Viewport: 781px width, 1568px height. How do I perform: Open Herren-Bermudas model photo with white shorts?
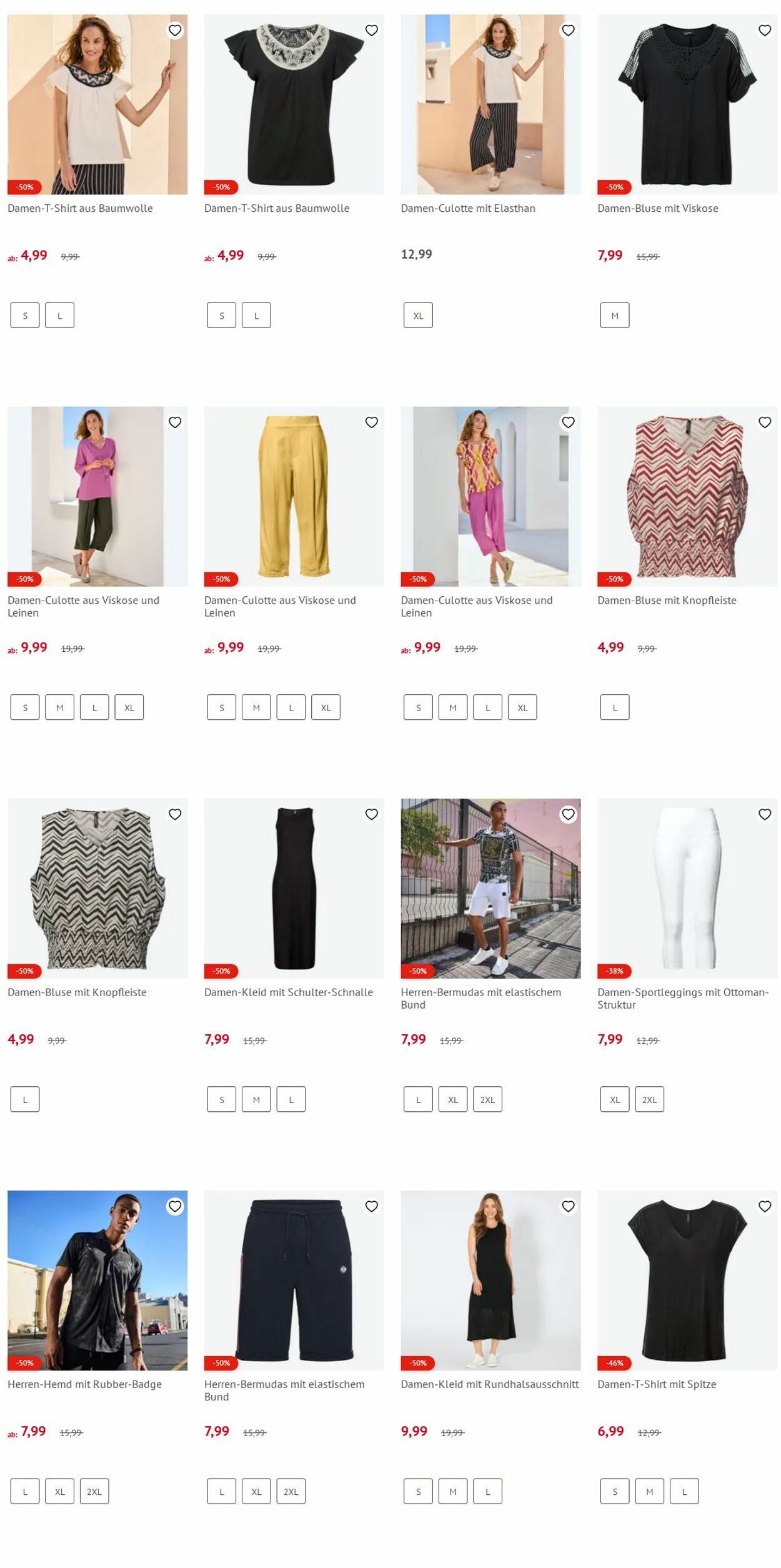click(490, 888)
